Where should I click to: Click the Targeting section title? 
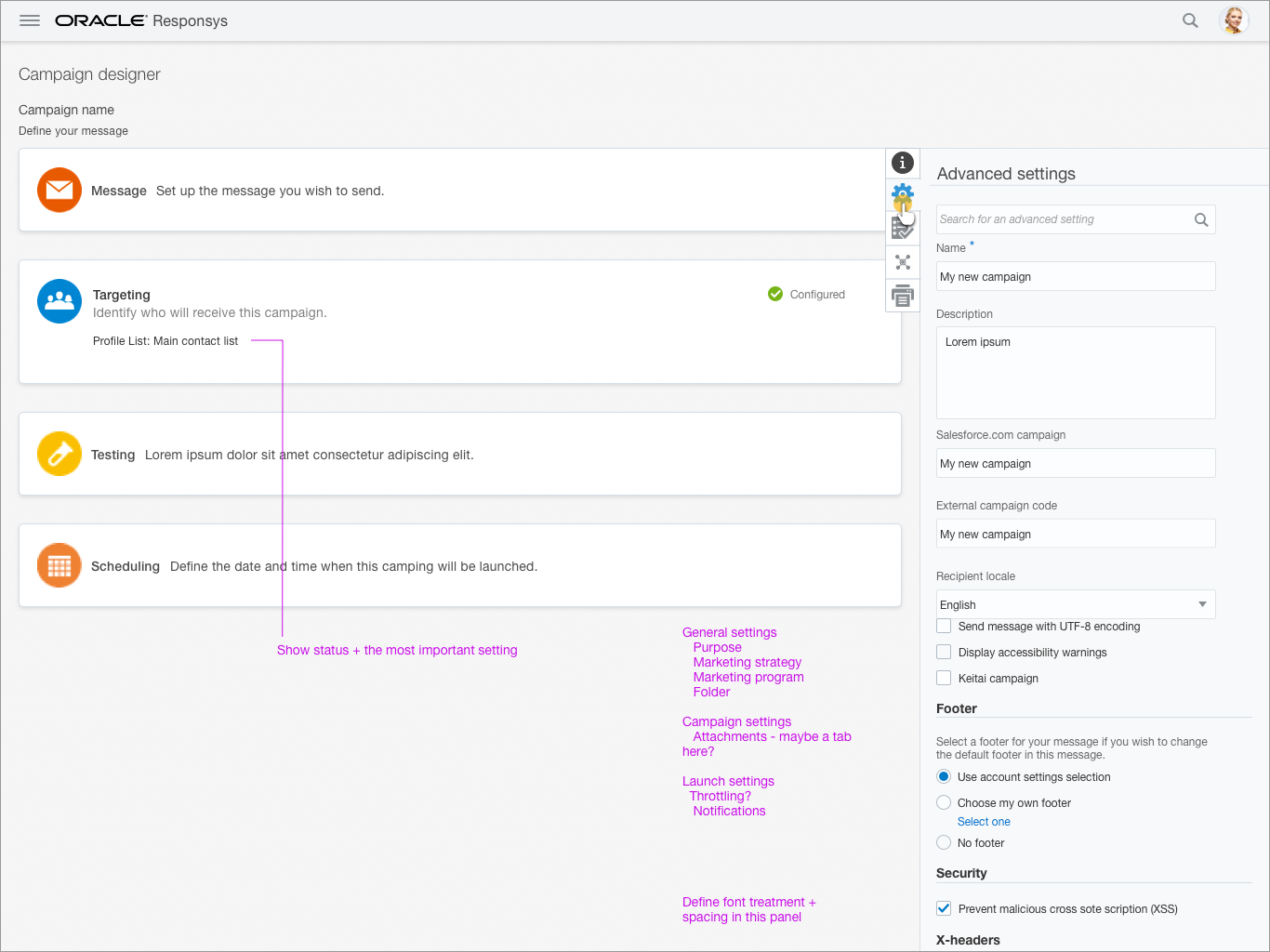(121, 295)
